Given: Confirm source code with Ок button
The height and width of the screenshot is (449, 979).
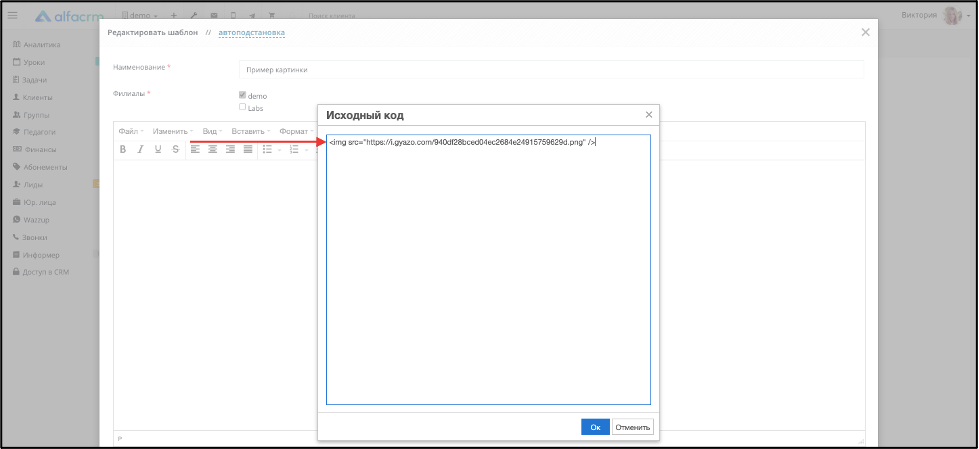Looking at the screenshot, I should pos(595,427).
